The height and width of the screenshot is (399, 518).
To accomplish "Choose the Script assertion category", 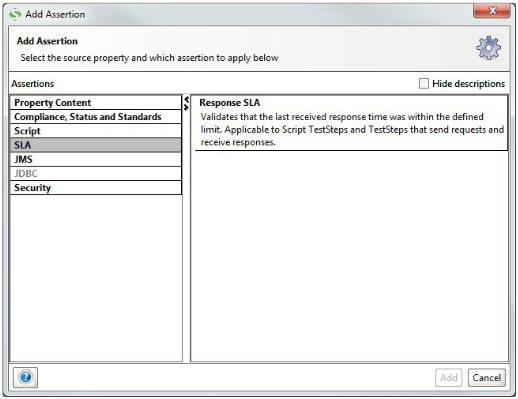I will point(96,131).
